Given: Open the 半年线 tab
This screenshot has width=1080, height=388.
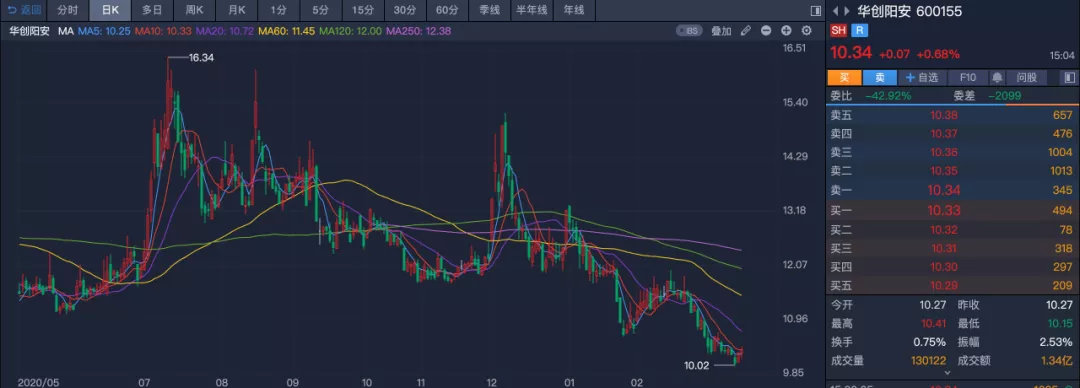Looking at the screenshot, I should (531, 10).
